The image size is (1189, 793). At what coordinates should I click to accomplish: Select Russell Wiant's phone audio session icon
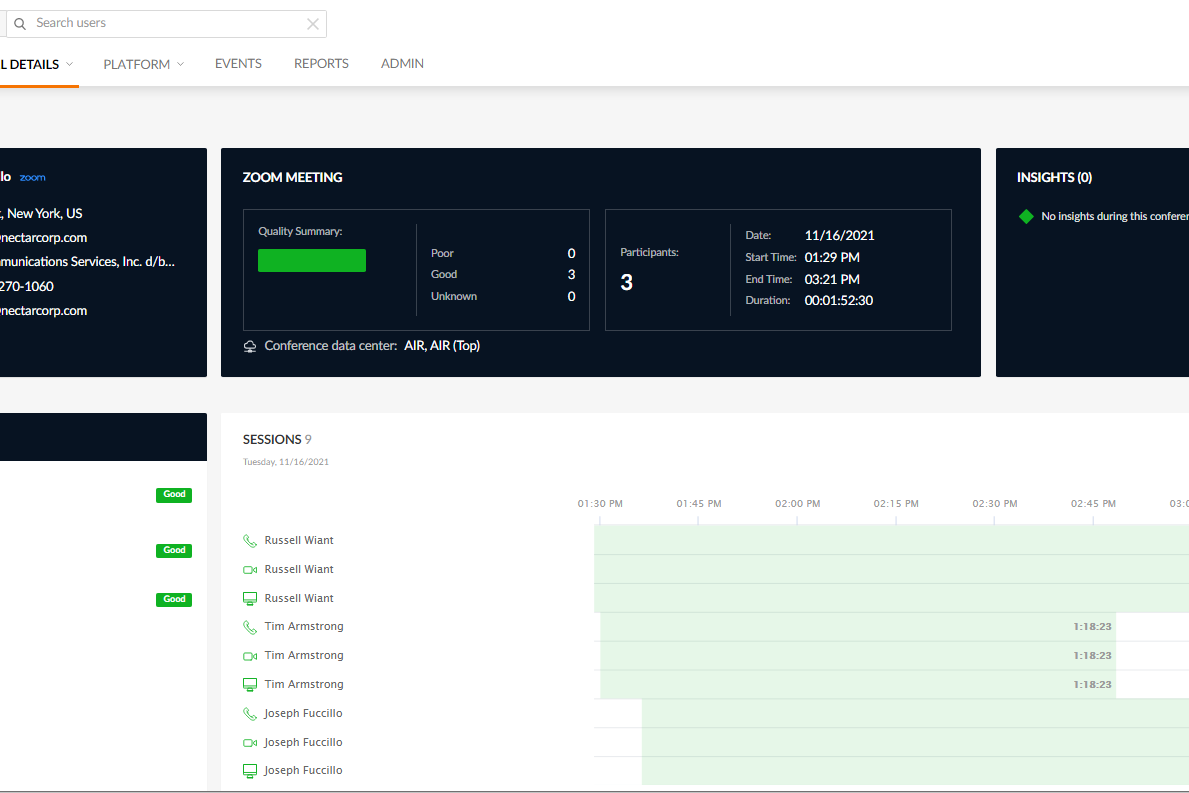pyautogui.click(x=249, y=541)
